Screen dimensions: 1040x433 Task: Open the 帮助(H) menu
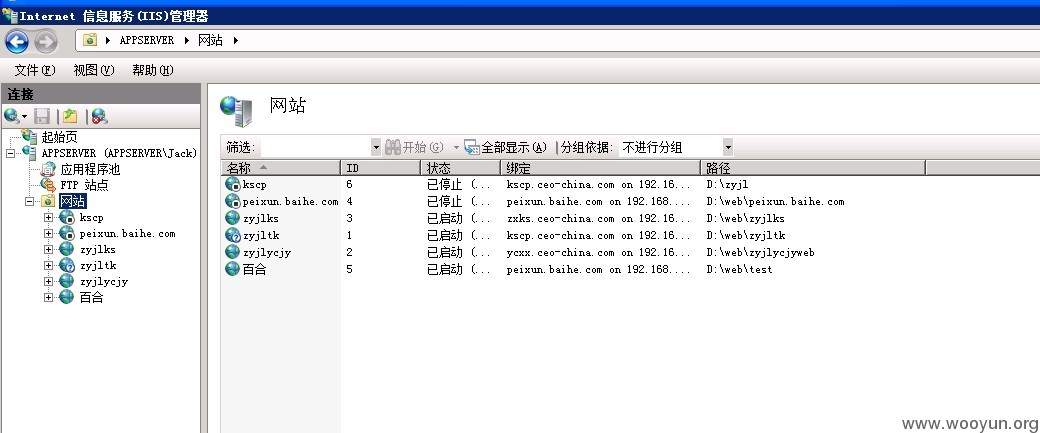tap(153, 70)
